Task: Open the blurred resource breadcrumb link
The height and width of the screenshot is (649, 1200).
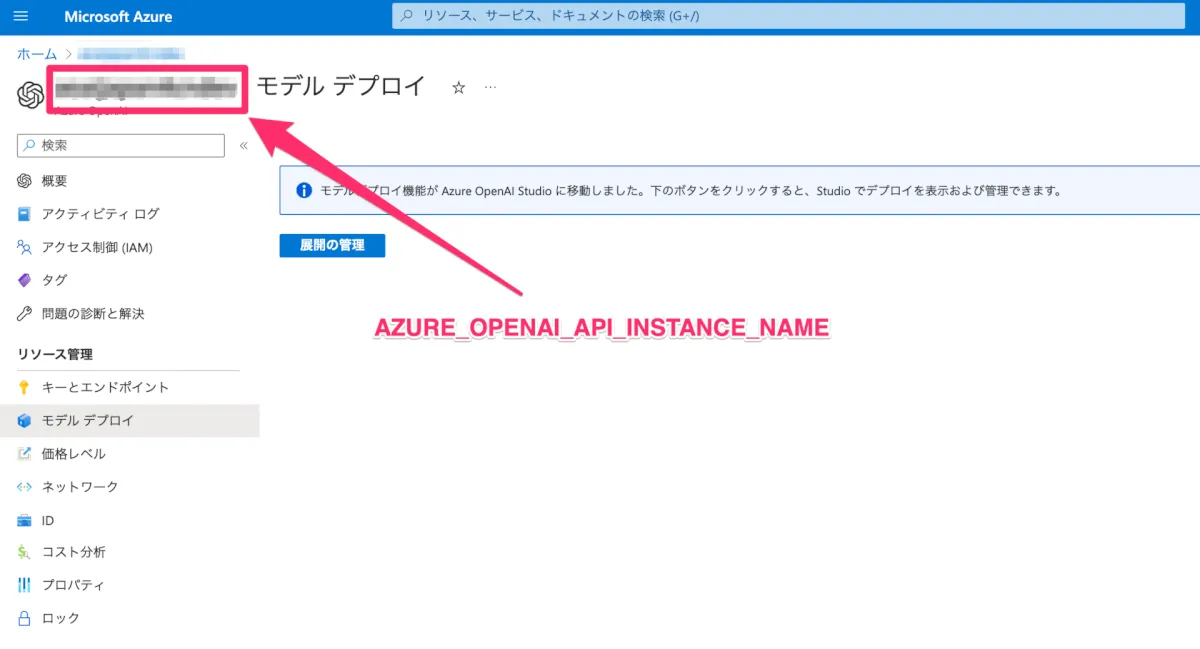Action: tap(131, 53)
